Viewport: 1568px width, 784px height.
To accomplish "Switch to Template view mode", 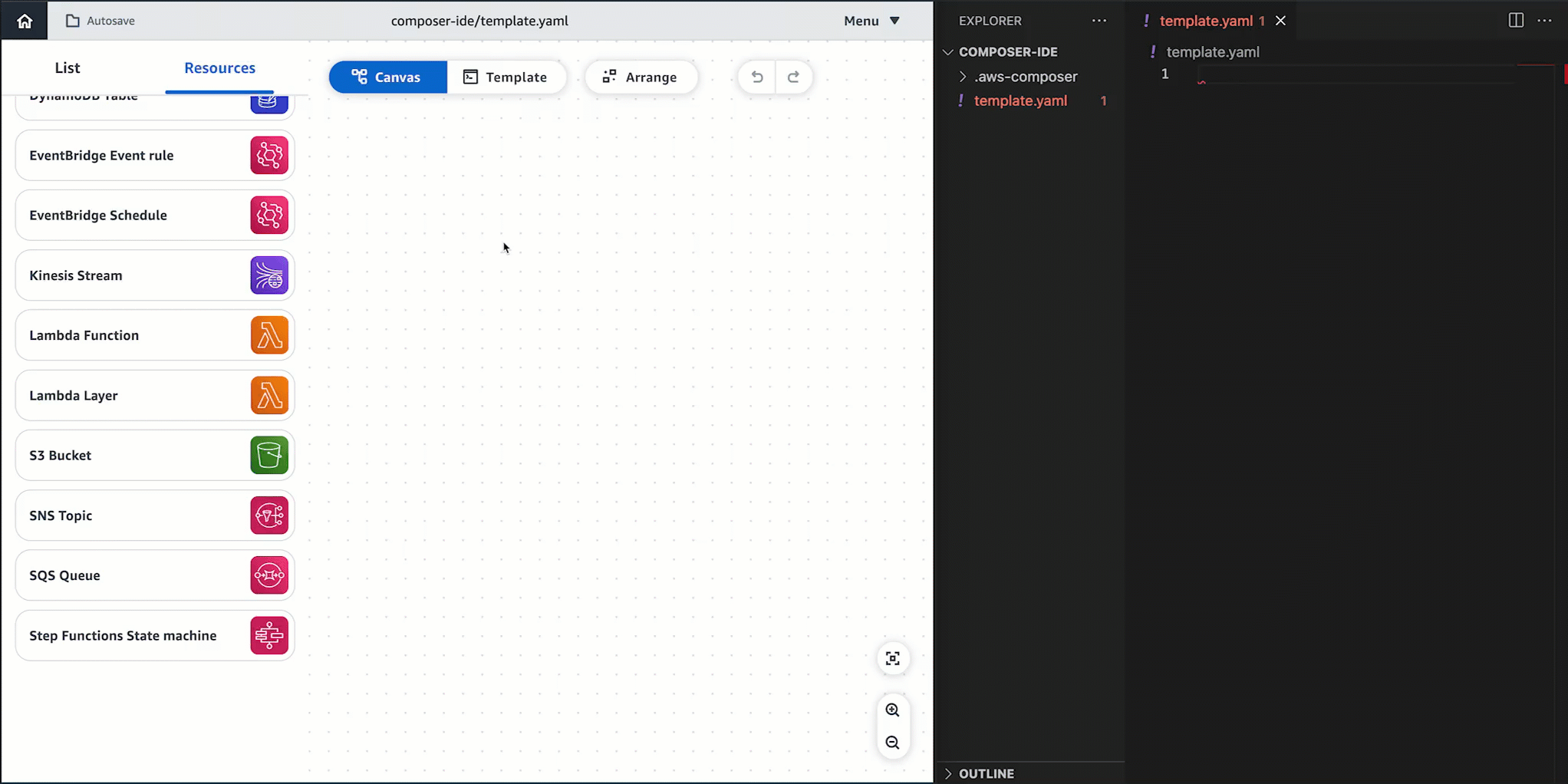I will coord(506,77).
